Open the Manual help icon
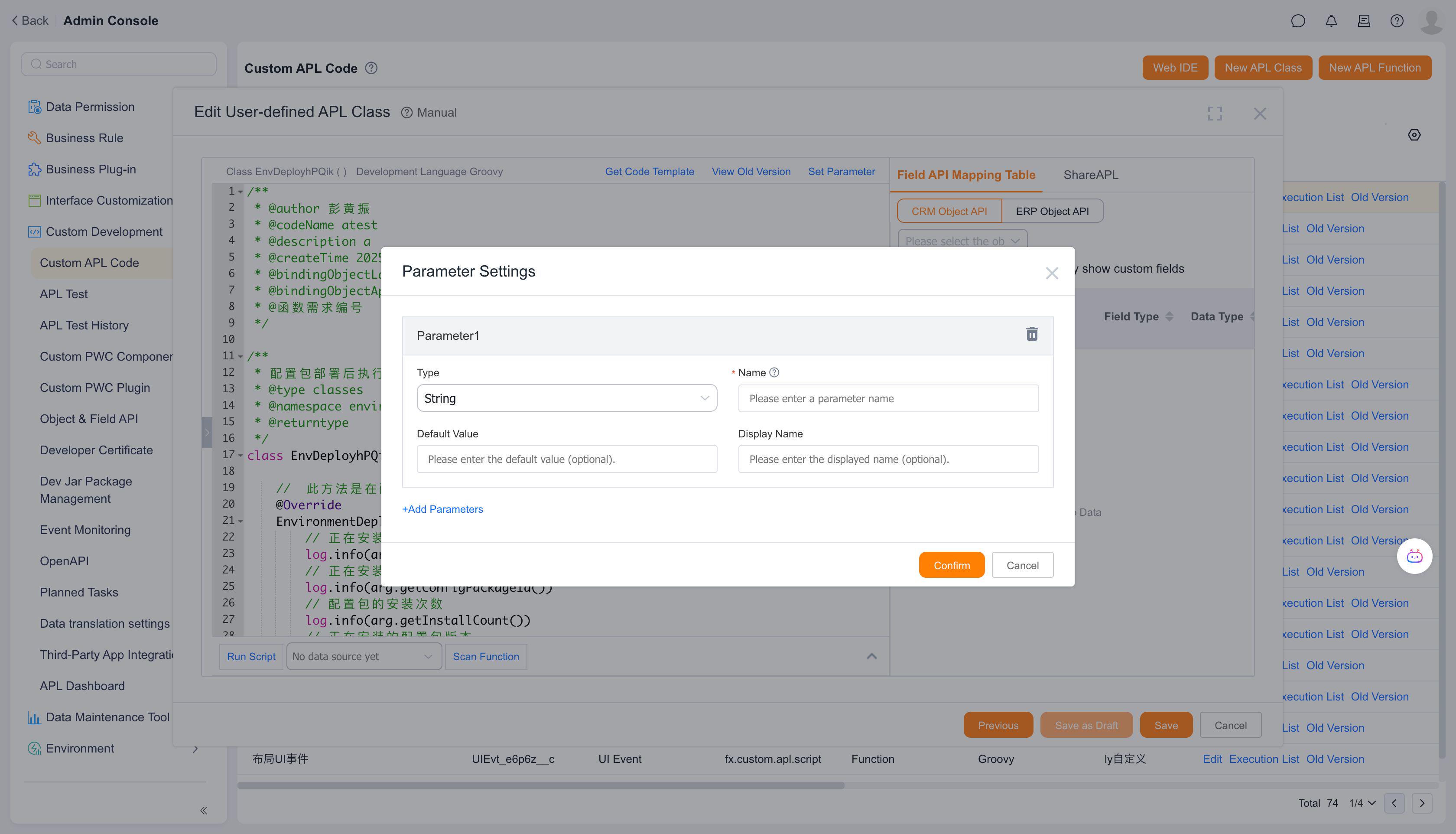This screenshot has height=834, width=1456. [406, 113]
